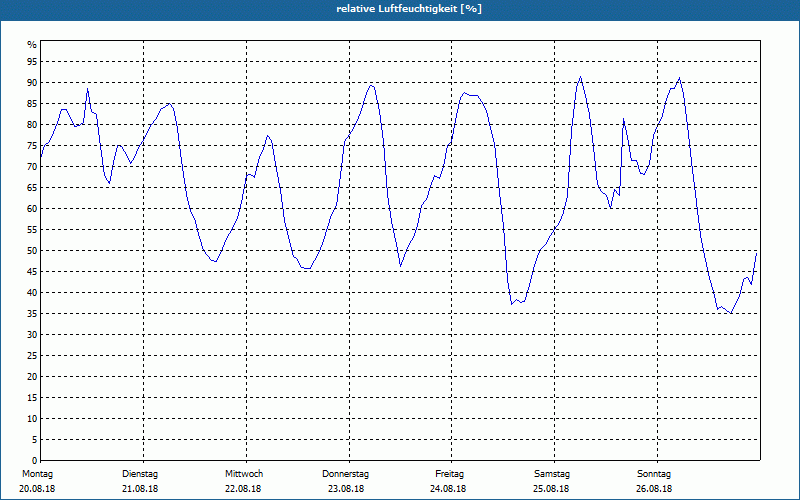Click the y-axis value "70"
This screenshot has height=500, width=800.
coord(32,167)
